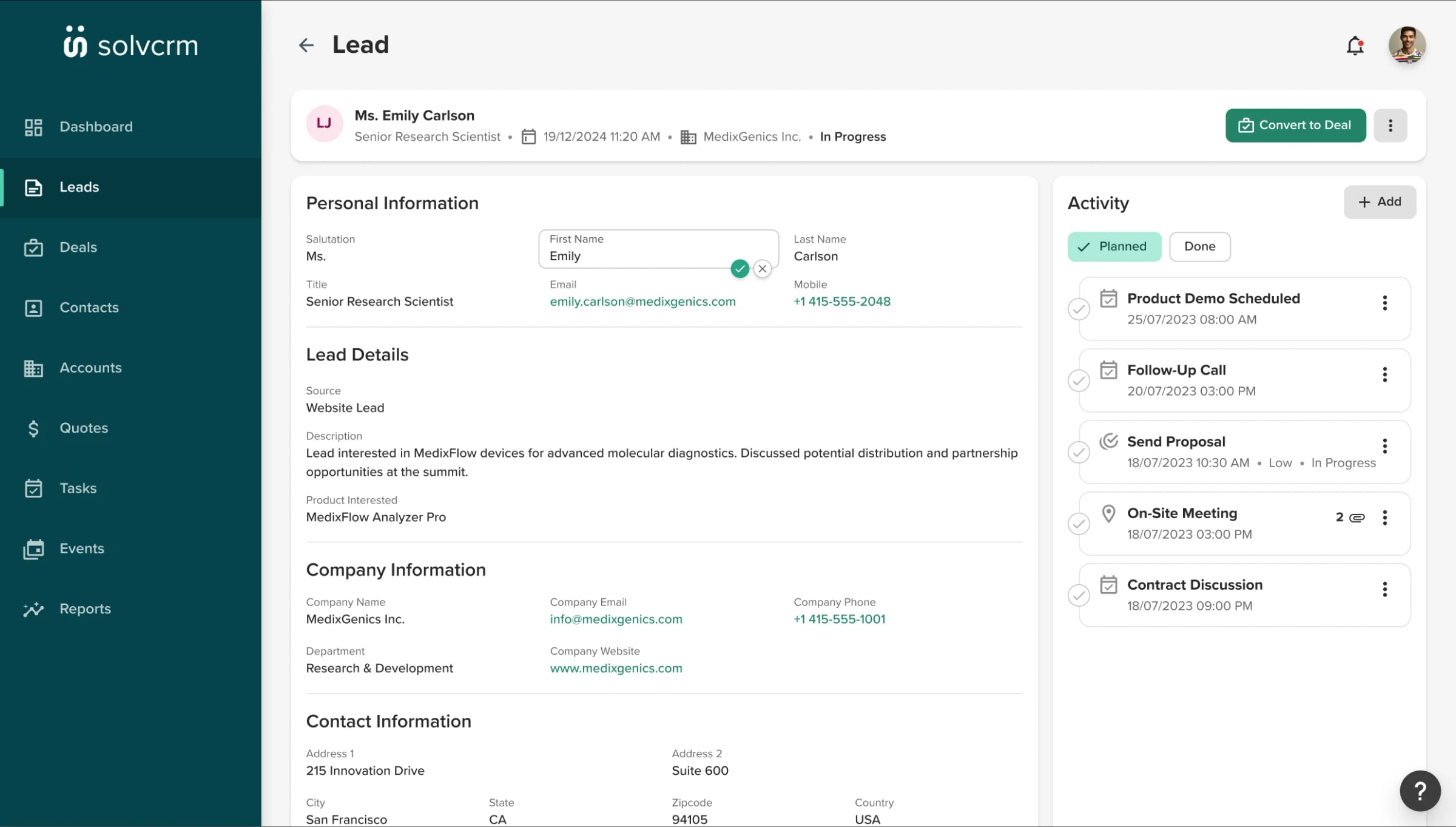Navigate to Deals via sidebar icon
This screenshot has width=1456, height=827.
(33, 247)
